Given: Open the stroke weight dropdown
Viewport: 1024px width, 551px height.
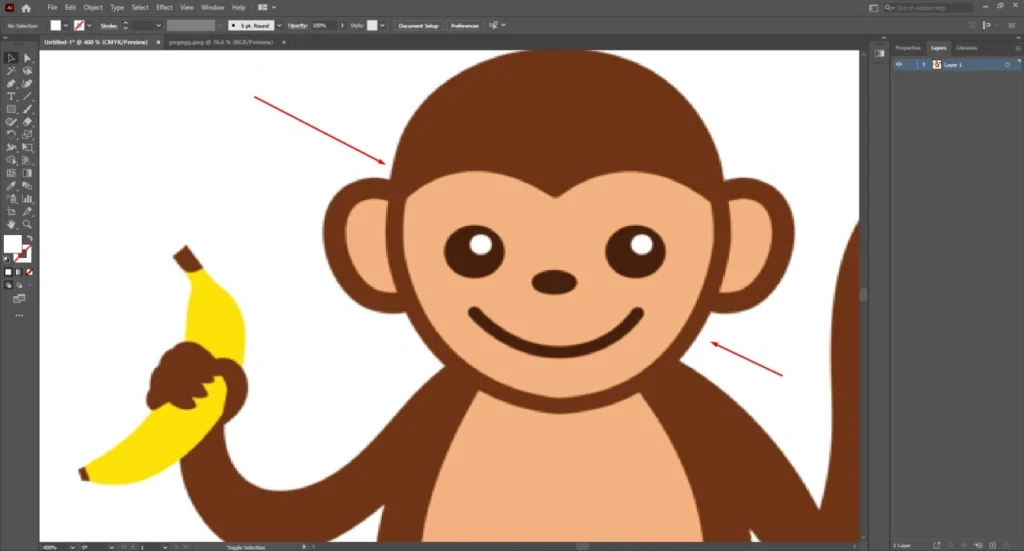Looking at the screenshot, I should (x=158, y=25).
